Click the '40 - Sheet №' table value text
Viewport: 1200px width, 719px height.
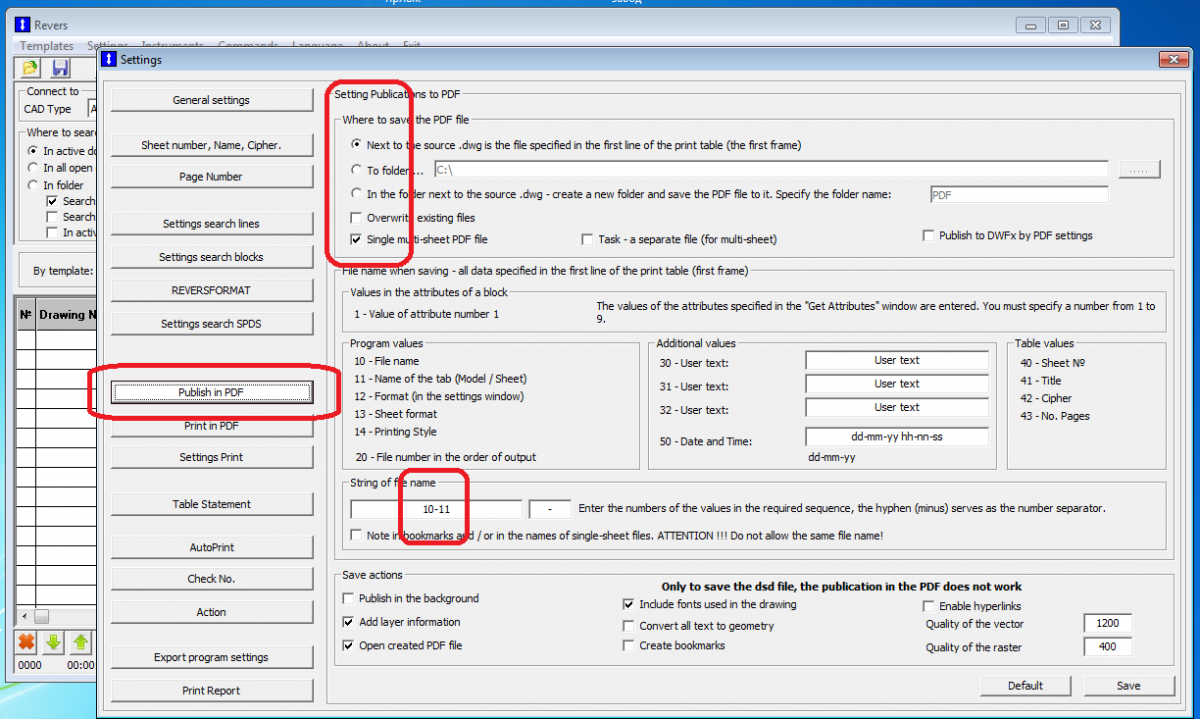tap(1053, 364)
